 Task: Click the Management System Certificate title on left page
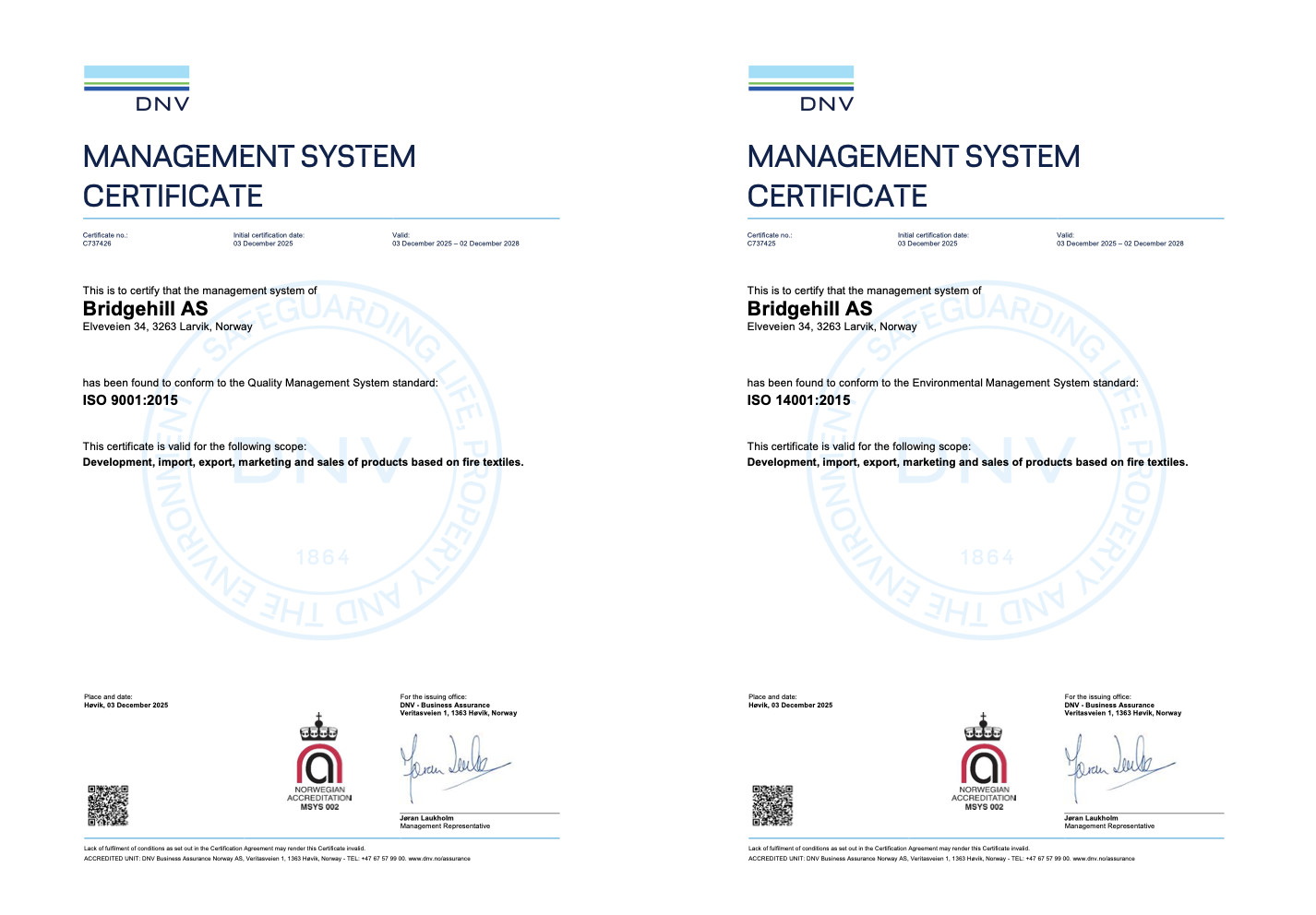click(249, 176)
